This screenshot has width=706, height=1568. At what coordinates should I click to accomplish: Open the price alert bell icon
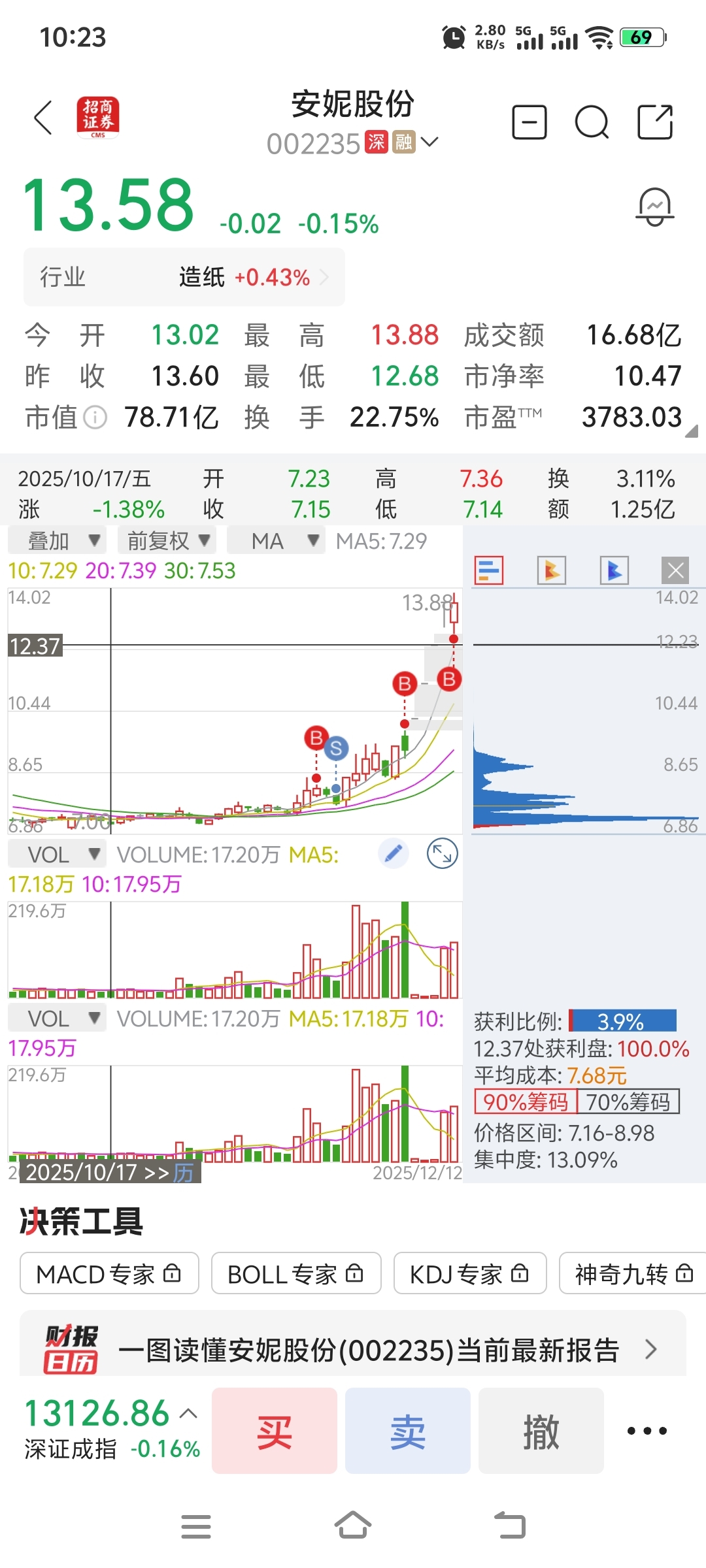click(x=655, y=207)
